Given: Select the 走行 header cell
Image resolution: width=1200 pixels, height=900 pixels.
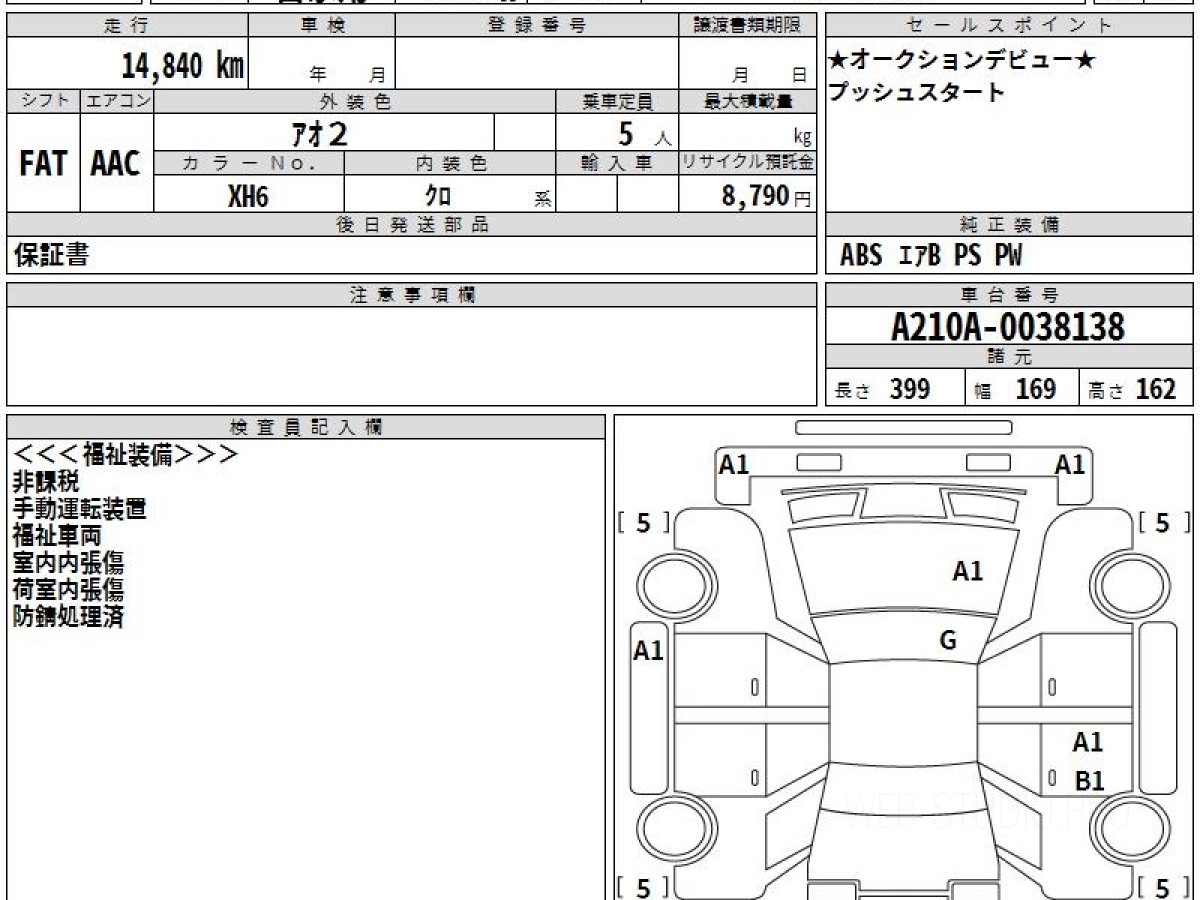Looking at the screenshot, I should click(126, 26).
